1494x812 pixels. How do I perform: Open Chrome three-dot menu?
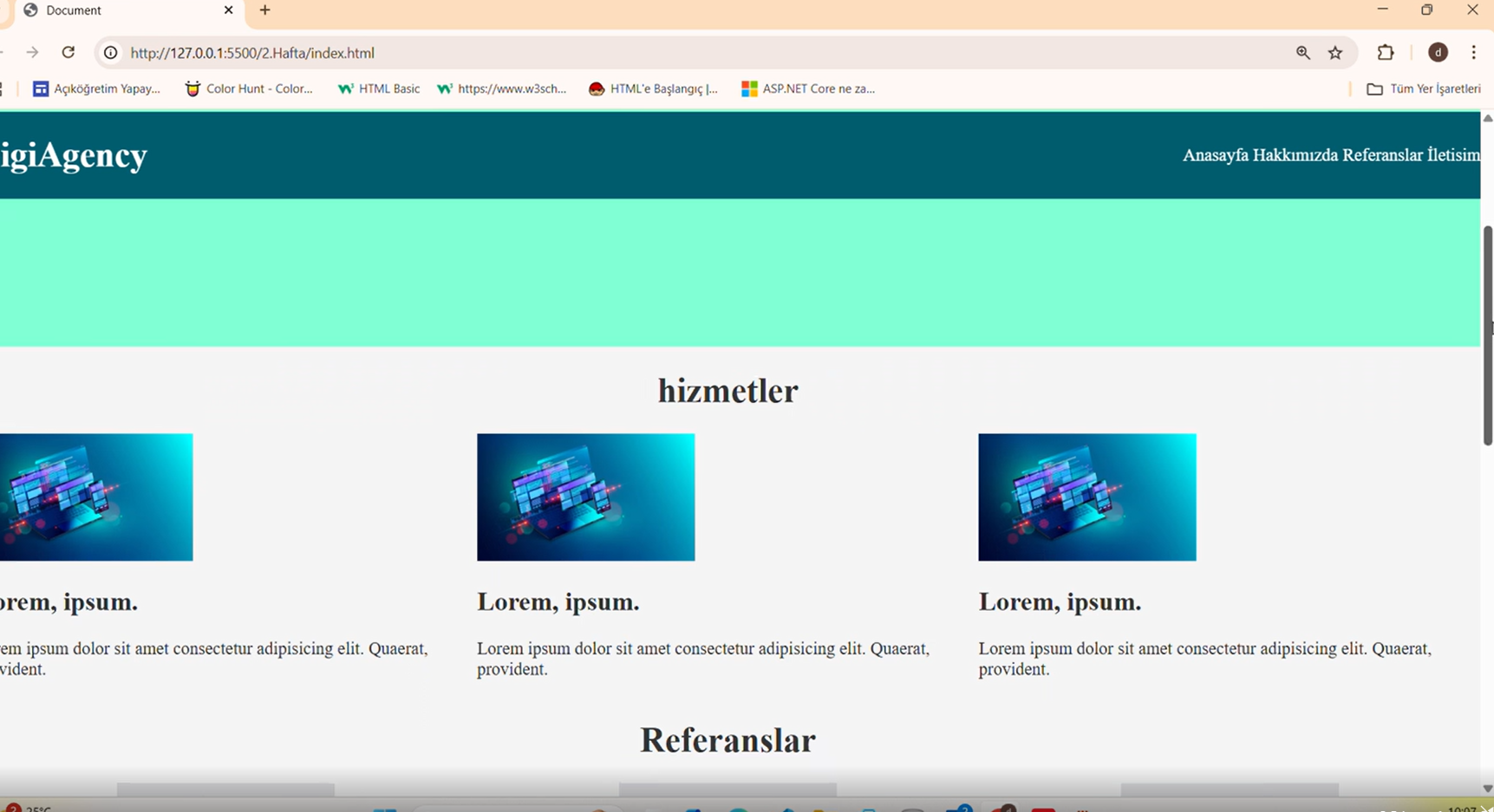1473,53
